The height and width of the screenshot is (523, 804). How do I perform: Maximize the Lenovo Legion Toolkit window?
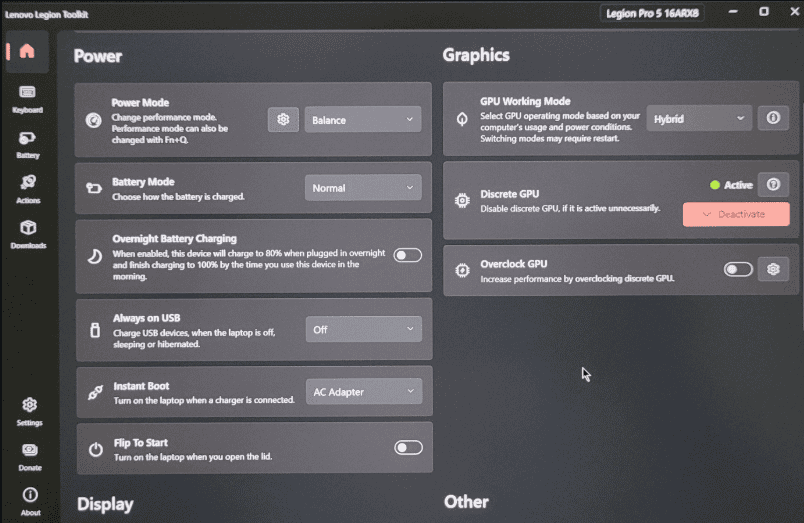(764, 11)
